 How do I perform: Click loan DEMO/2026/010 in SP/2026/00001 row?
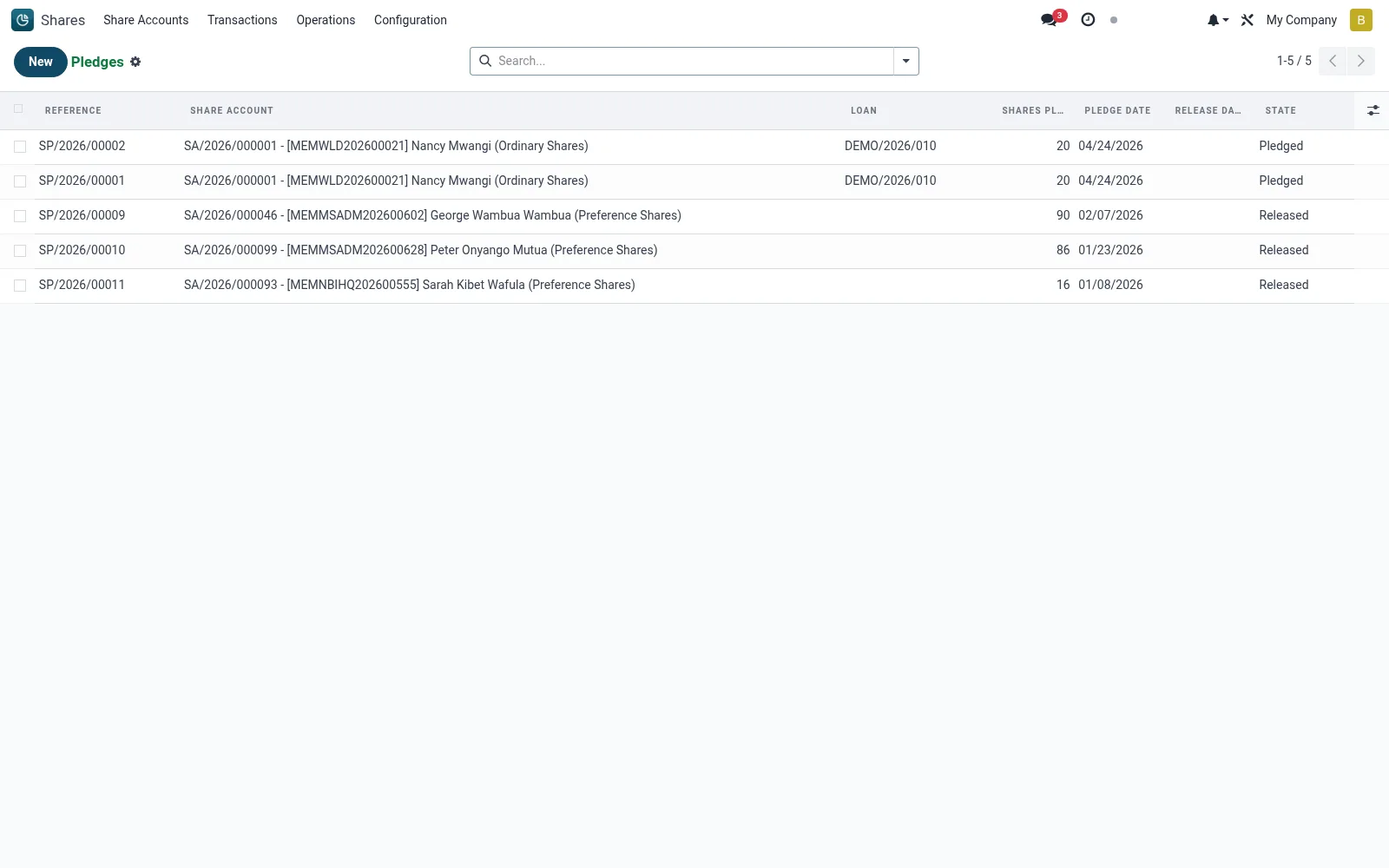(x=890, y=181)
